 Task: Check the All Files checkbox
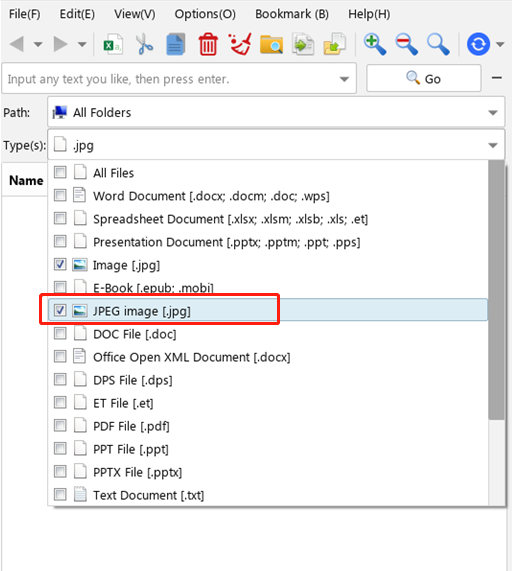pos(60,172)
